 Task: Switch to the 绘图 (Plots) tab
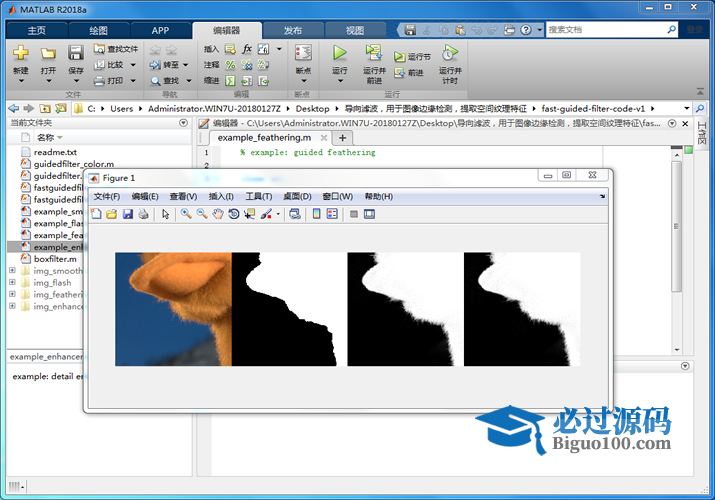98,31
